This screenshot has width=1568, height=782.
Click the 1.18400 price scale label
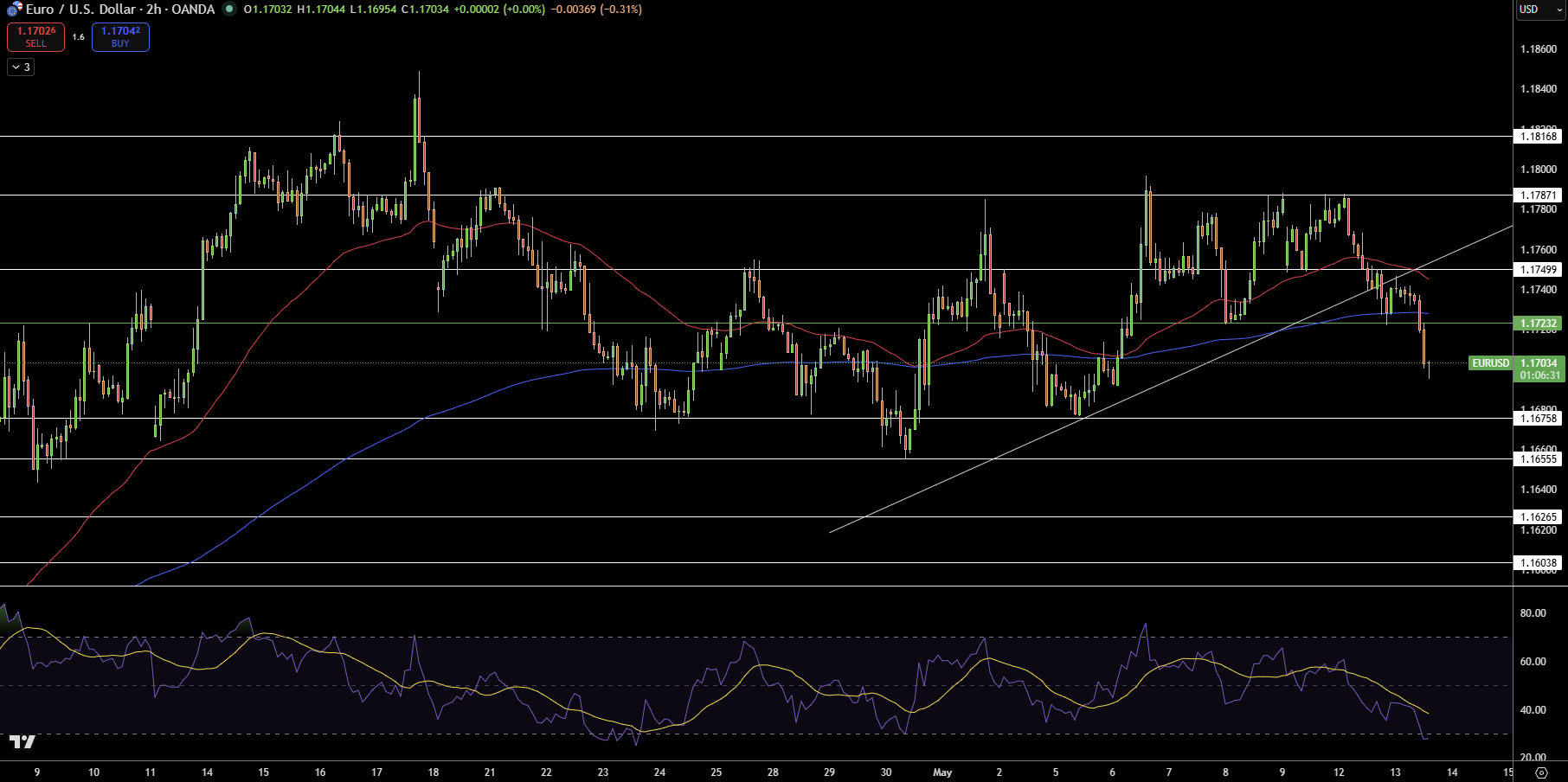1539,89
